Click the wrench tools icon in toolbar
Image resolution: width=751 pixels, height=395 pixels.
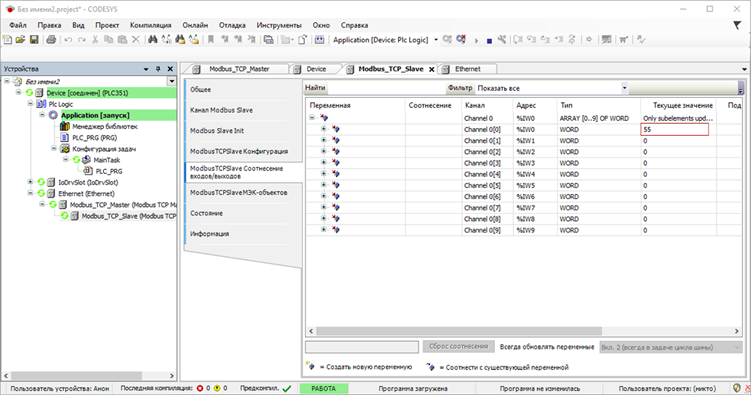pos(501,40)
